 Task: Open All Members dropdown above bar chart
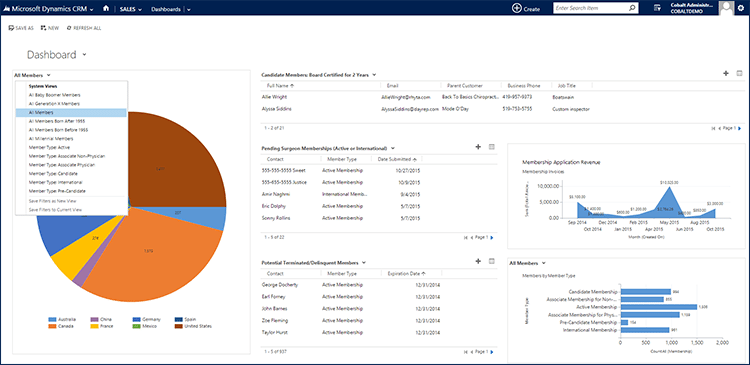coord(544,263)
